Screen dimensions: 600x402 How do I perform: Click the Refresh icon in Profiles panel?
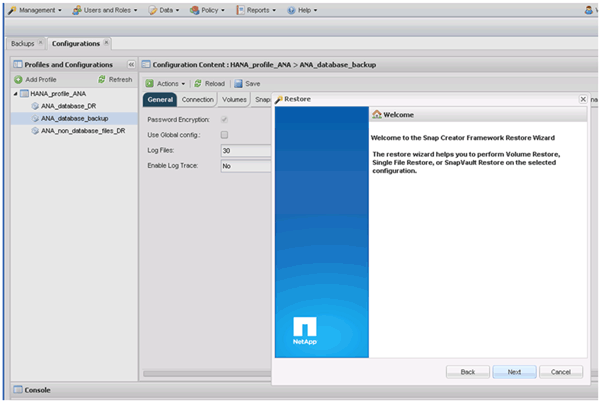point(101,79)
